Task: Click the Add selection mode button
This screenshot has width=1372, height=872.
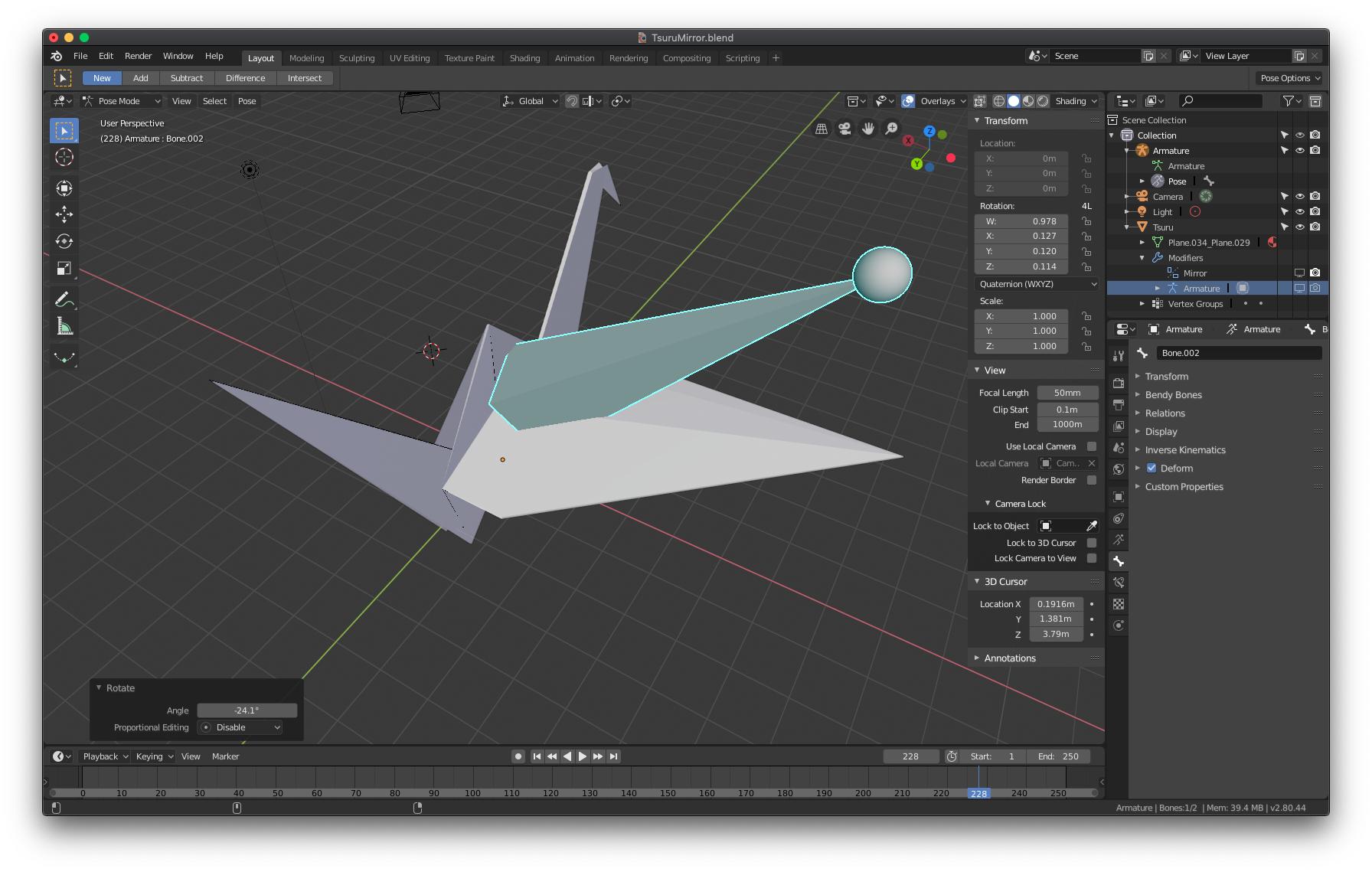Action: tap(141, 78)
